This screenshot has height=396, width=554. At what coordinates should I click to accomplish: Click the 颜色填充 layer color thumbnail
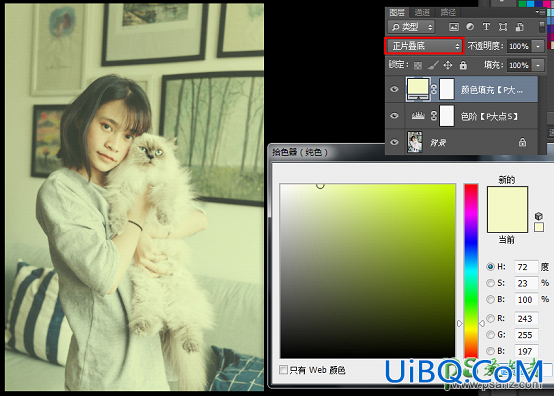pyautogui.click(x=418, y=89)
